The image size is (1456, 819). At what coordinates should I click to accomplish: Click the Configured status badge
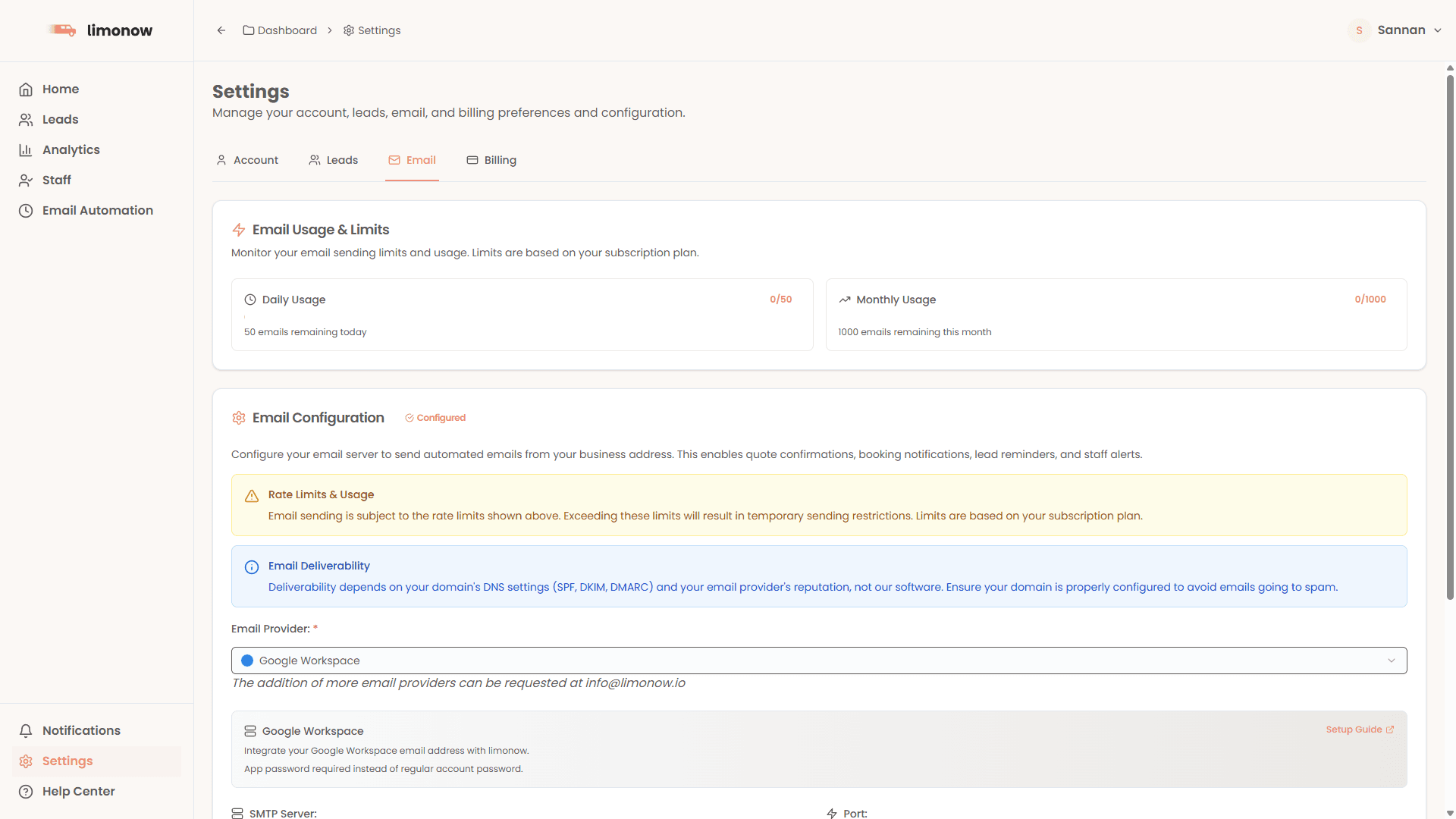coord(435,418)
